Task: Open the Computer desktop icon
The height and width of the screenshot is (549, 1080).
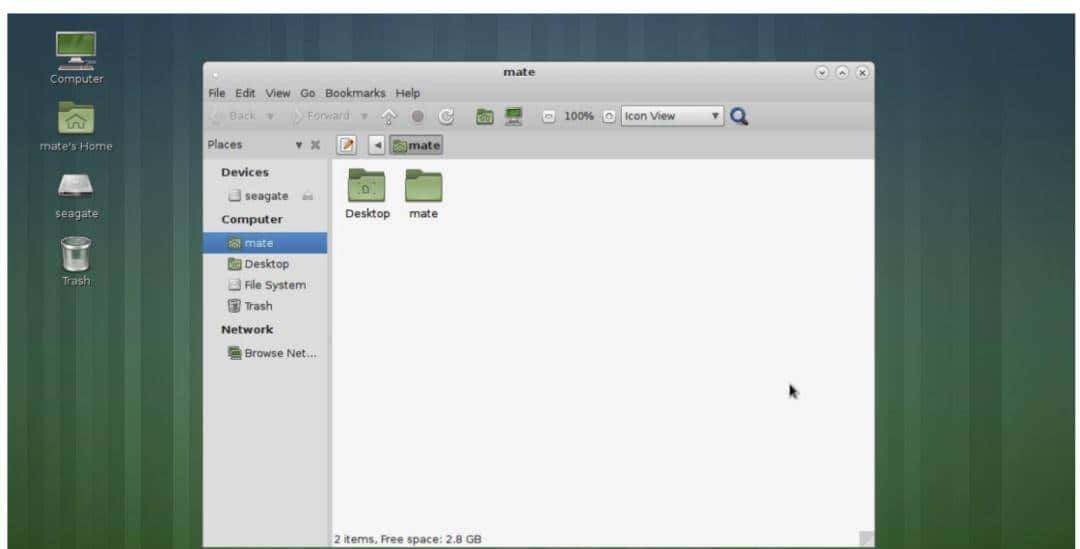Action: click(76, 59)
